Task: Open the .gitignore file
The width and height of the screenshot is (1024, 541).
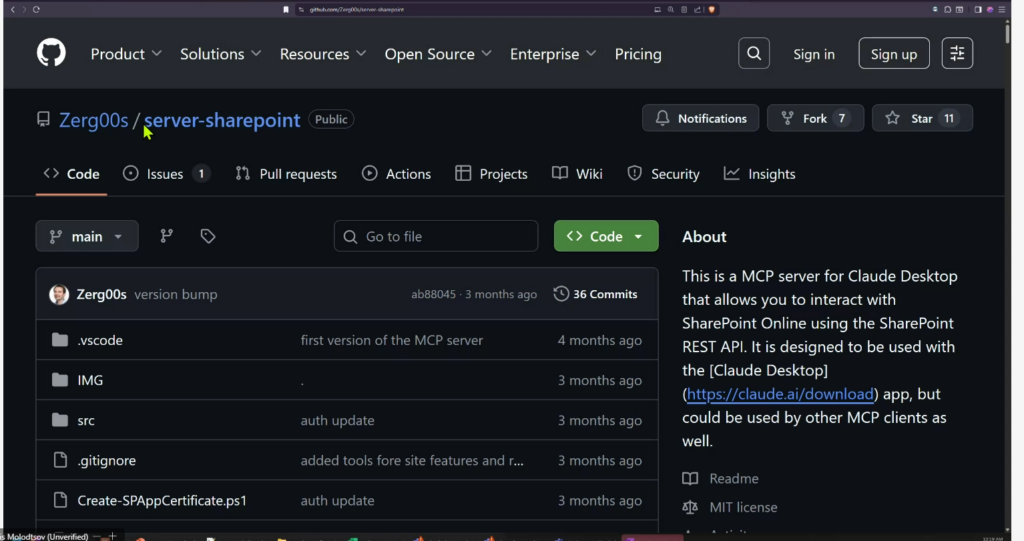Action: pyautogui.click(x=106, y=461)
